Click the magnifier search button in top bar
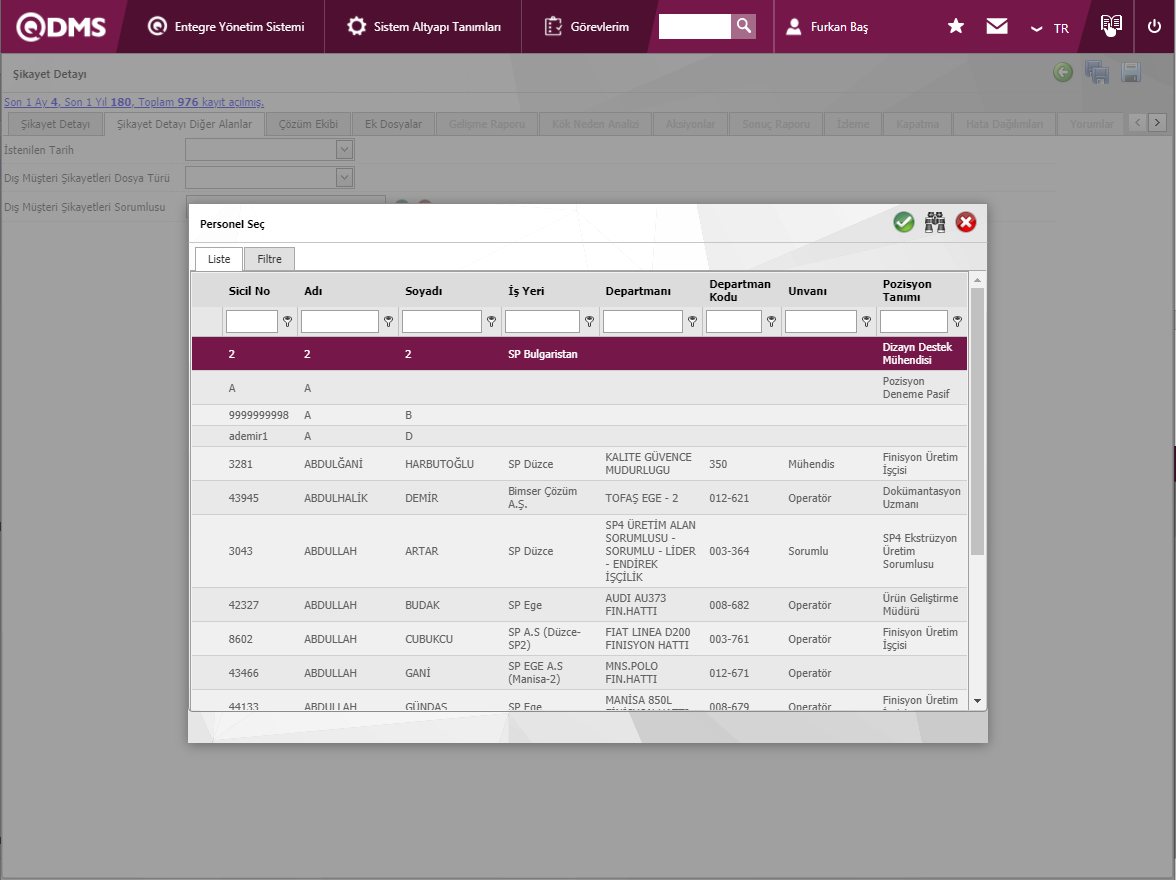Image resolution: width=1176 pixels, height=880 pixels. click(x=743, y=26)
